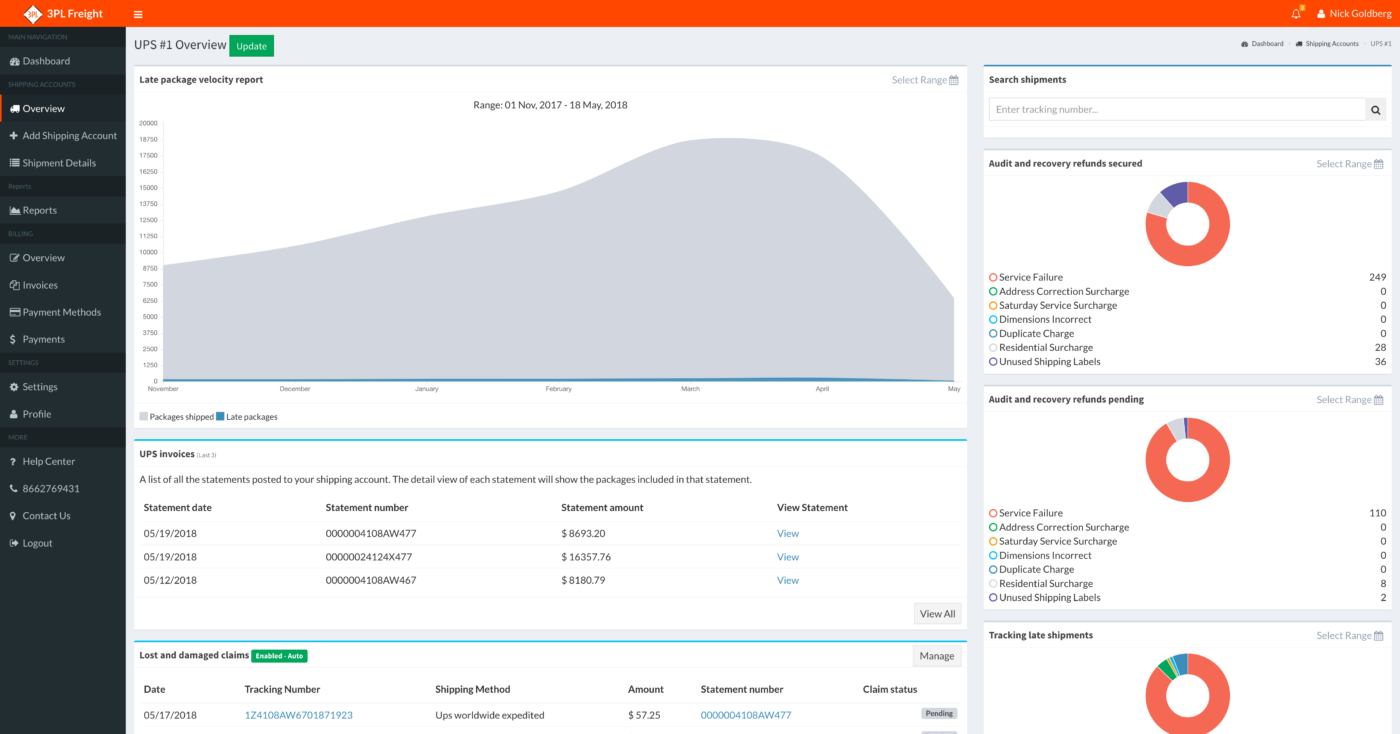Click the Manage claims button
1400x734 pixels.
937,656
